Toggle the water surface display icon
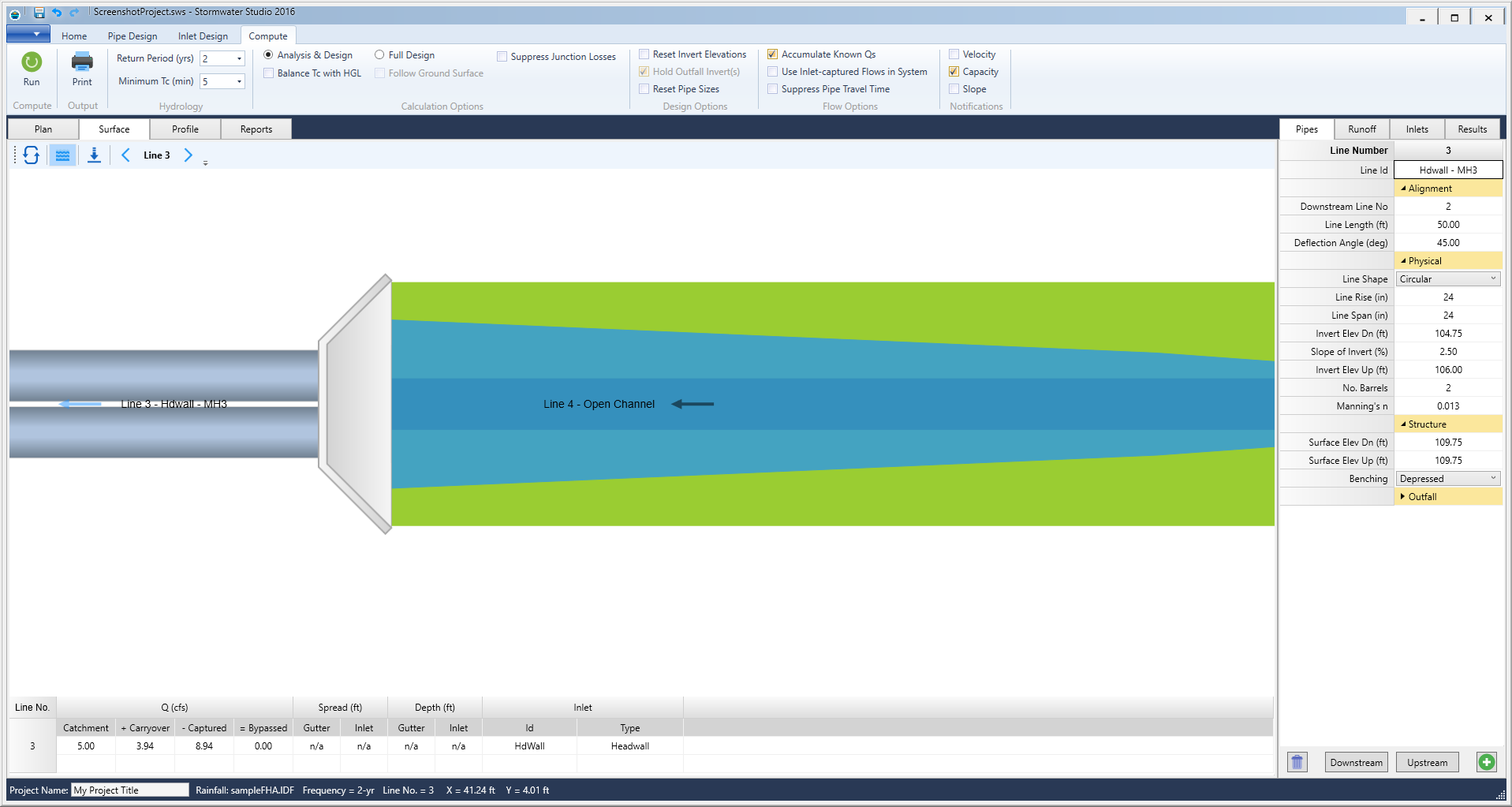1512x807 pixels. tap(62, 155)
